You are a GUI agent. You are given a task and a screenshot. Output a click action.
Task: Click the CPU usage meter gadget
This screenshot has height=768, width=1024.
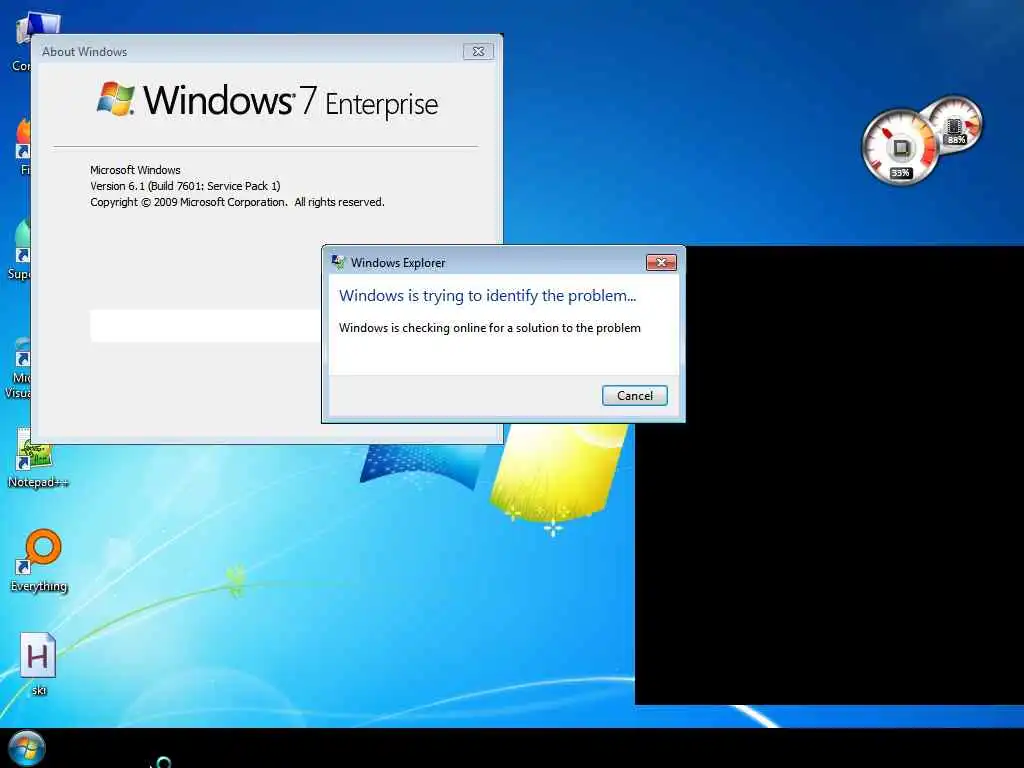click(x=899, y=147)
